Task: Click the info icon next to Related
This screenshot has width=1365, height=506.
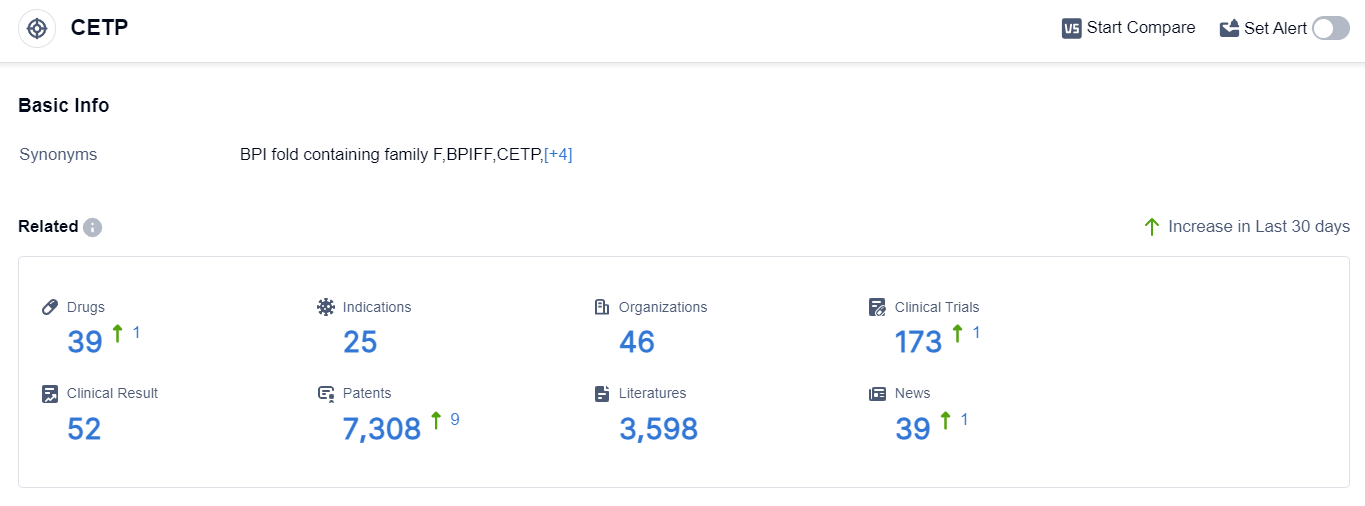Action: (x=92, y=227)
